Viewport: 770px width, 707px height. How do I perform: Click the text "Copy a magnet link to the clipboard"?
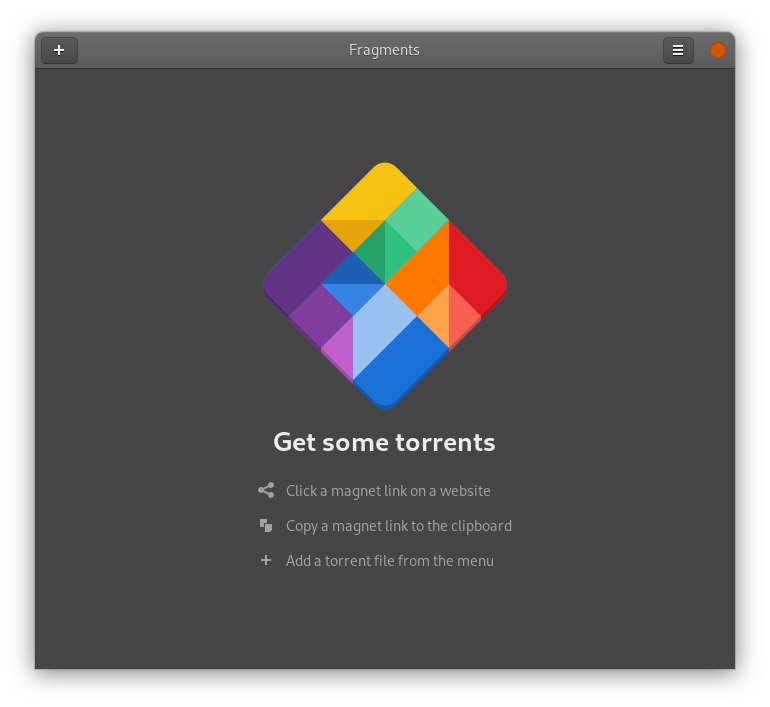tap(399, 526)
